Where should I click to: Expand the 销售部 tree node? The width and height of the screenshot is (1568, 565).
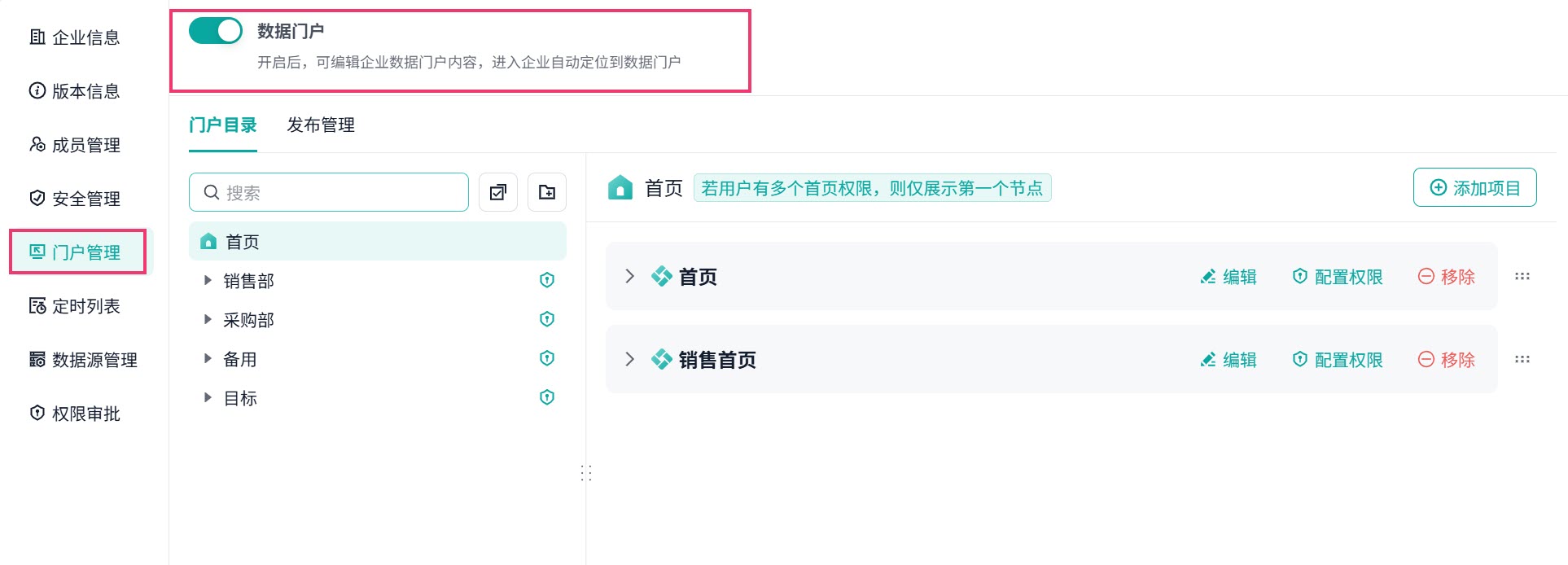click(x=208, y=280)
